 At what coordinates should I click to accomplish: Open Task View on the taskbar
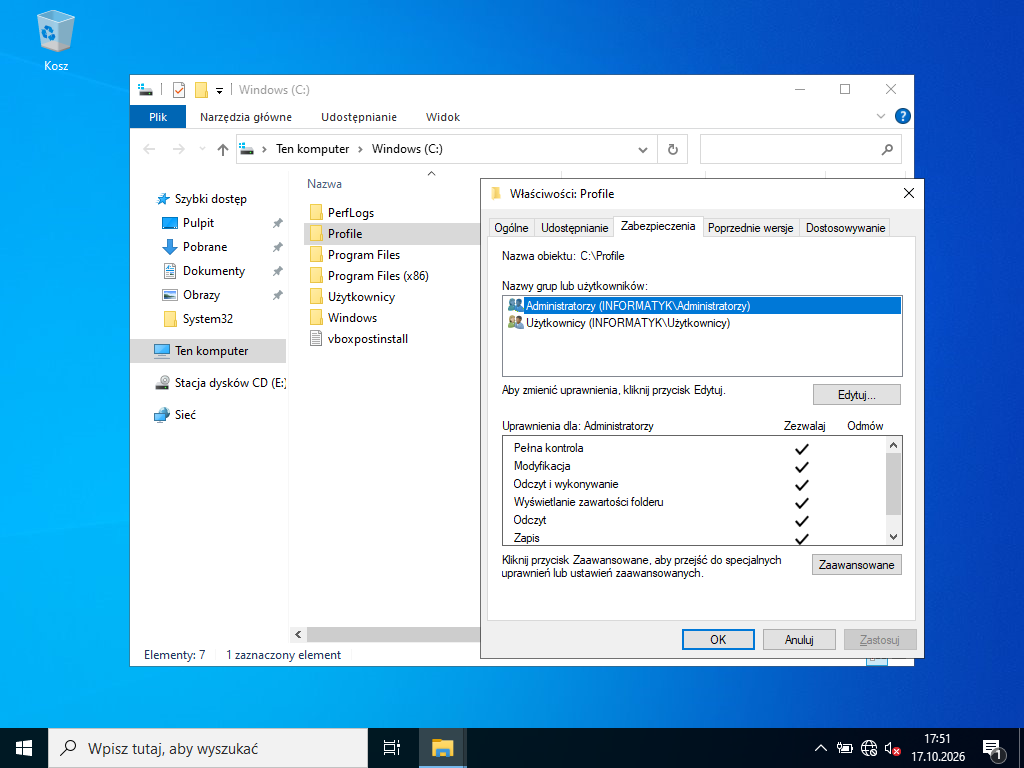(392, 748)
